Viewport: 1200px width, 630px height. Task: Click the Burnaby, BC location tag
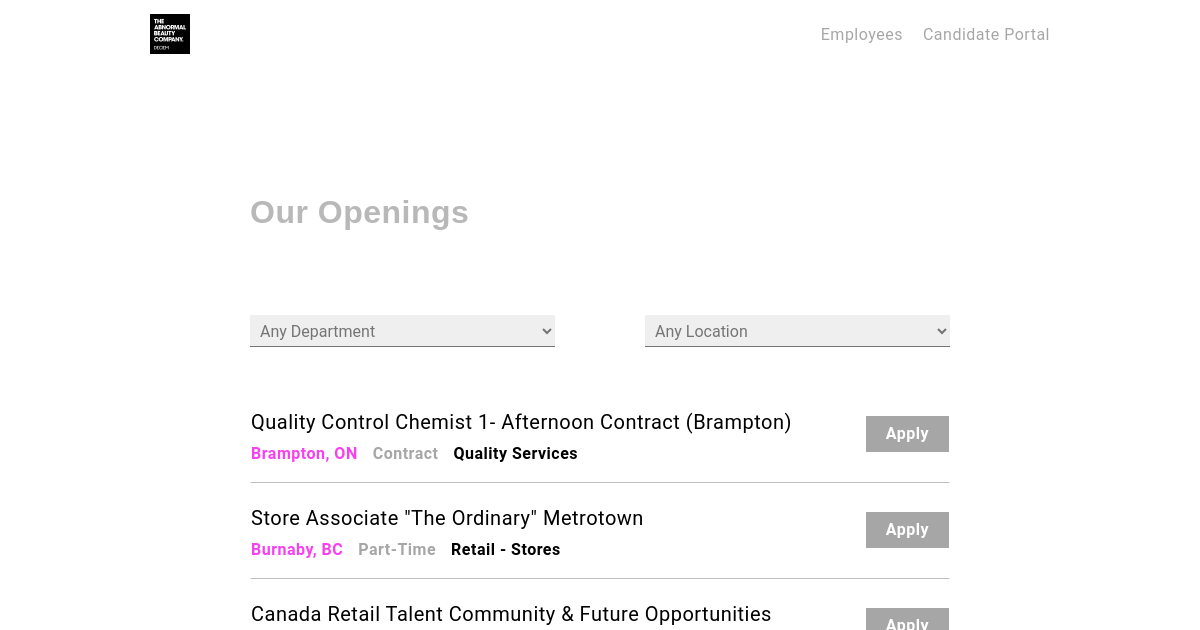coord(297,549)
